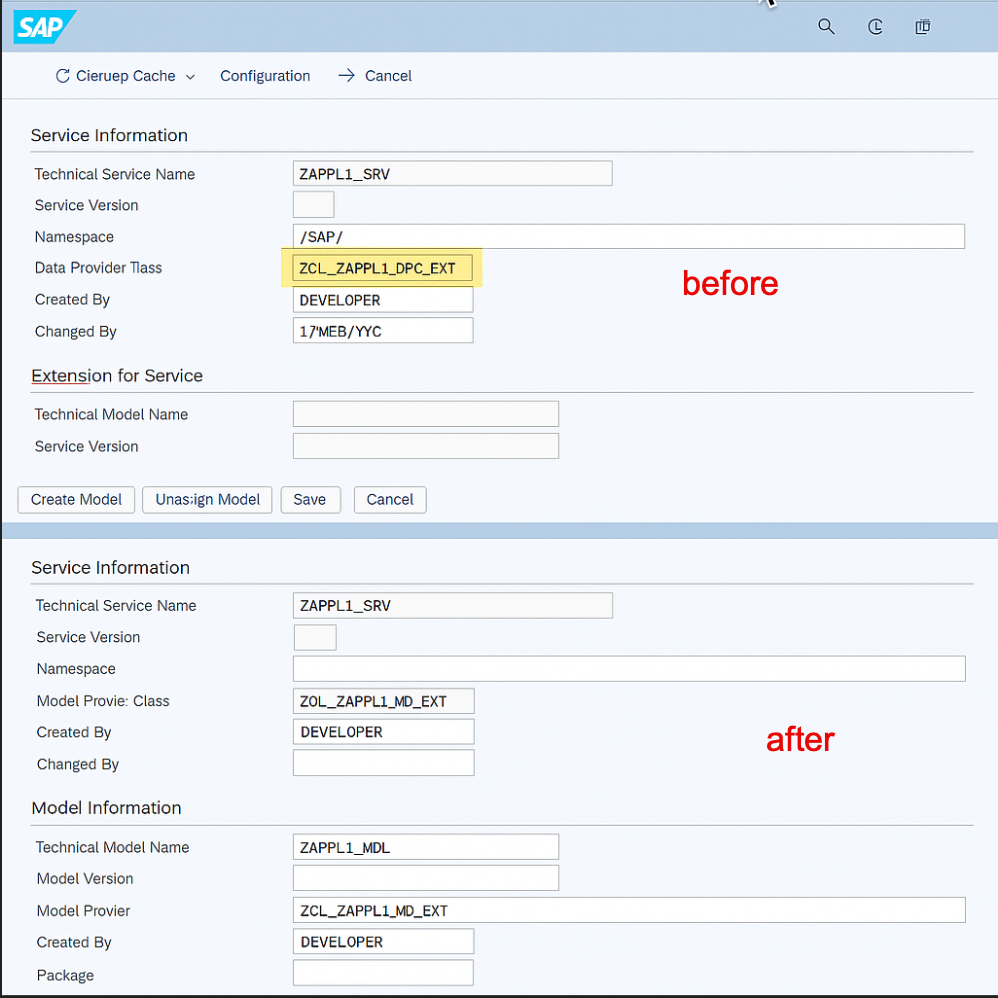Click the Cancel button beside Save
This screenshot has width=998, height=998.
390,500
